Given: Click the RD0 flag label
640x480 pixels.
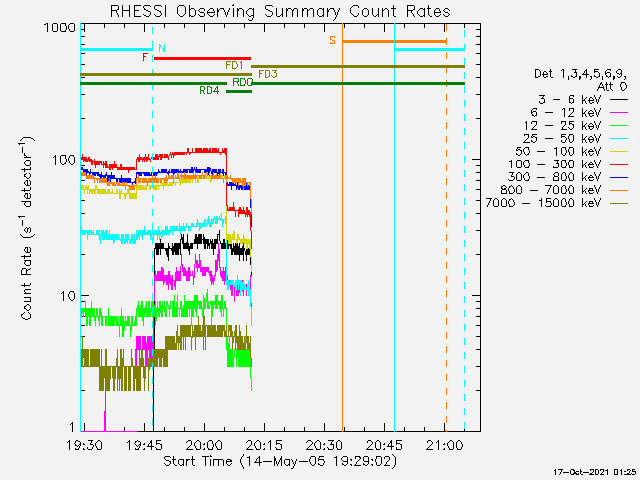Looking at the screenshot, I should click(x=242, y=82).
